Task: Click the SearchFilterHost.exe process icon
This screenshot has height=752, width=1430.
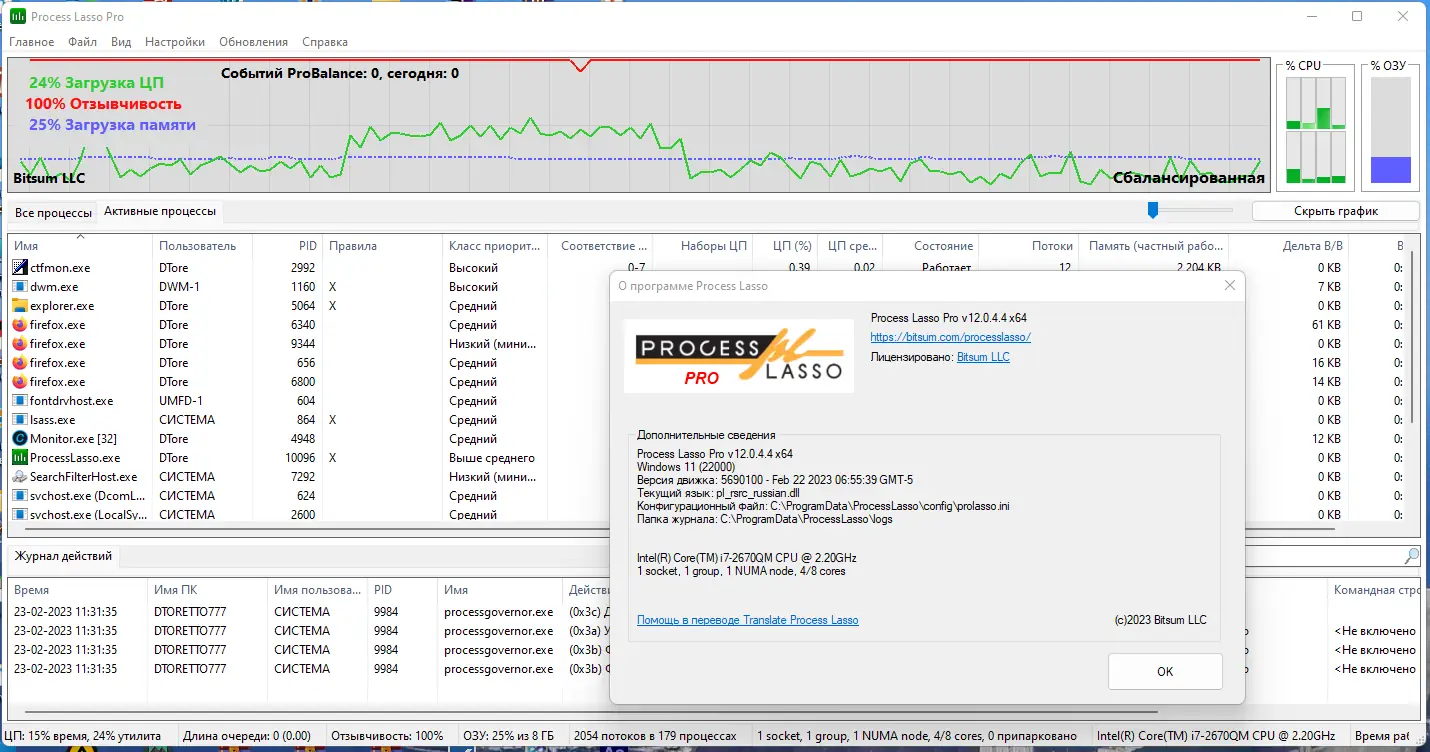Action: (20, 476)
